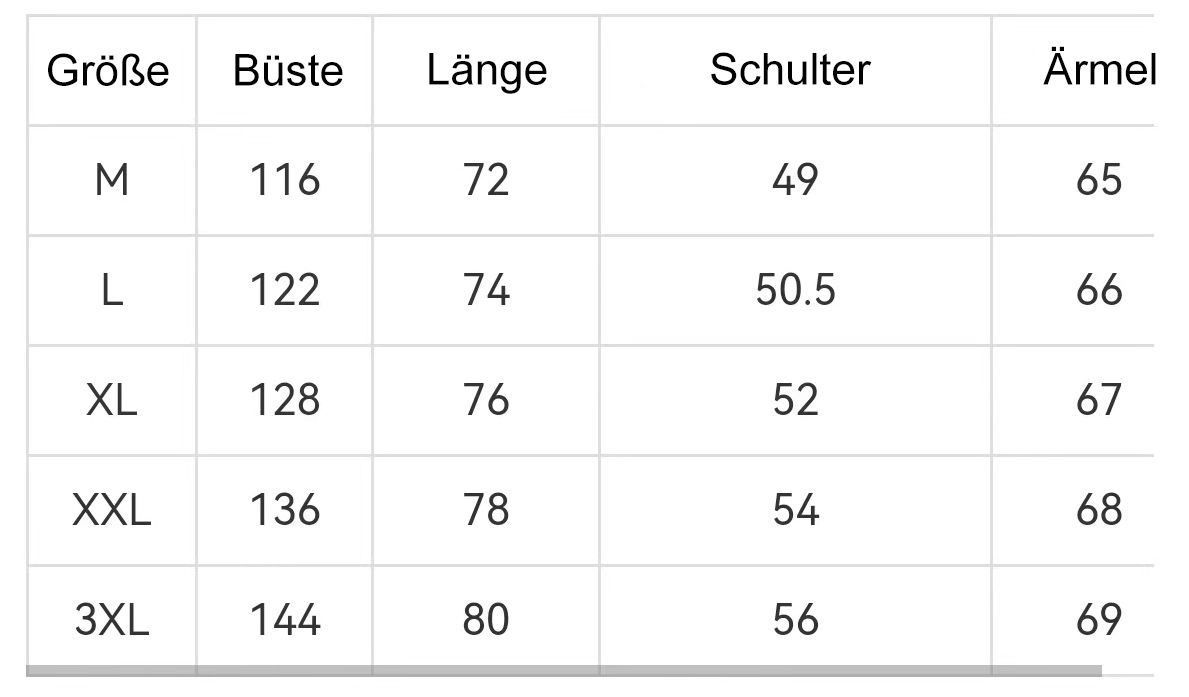Click the Ärmel value 68
Viewport: 1189px width, 697px height.
(1099, 511)
